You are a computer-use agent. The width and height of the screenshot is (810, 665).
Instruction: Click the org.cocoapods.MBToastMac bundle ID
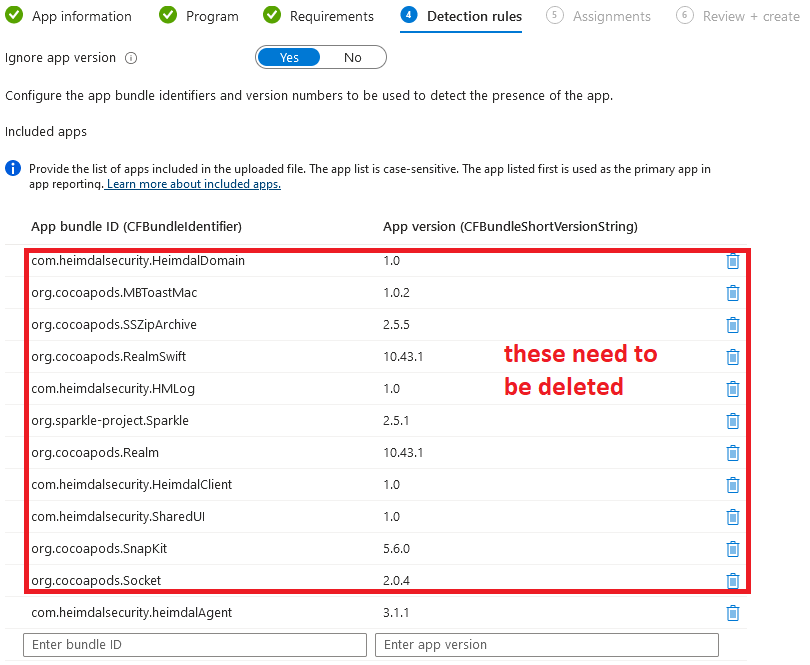coord(114,292)
